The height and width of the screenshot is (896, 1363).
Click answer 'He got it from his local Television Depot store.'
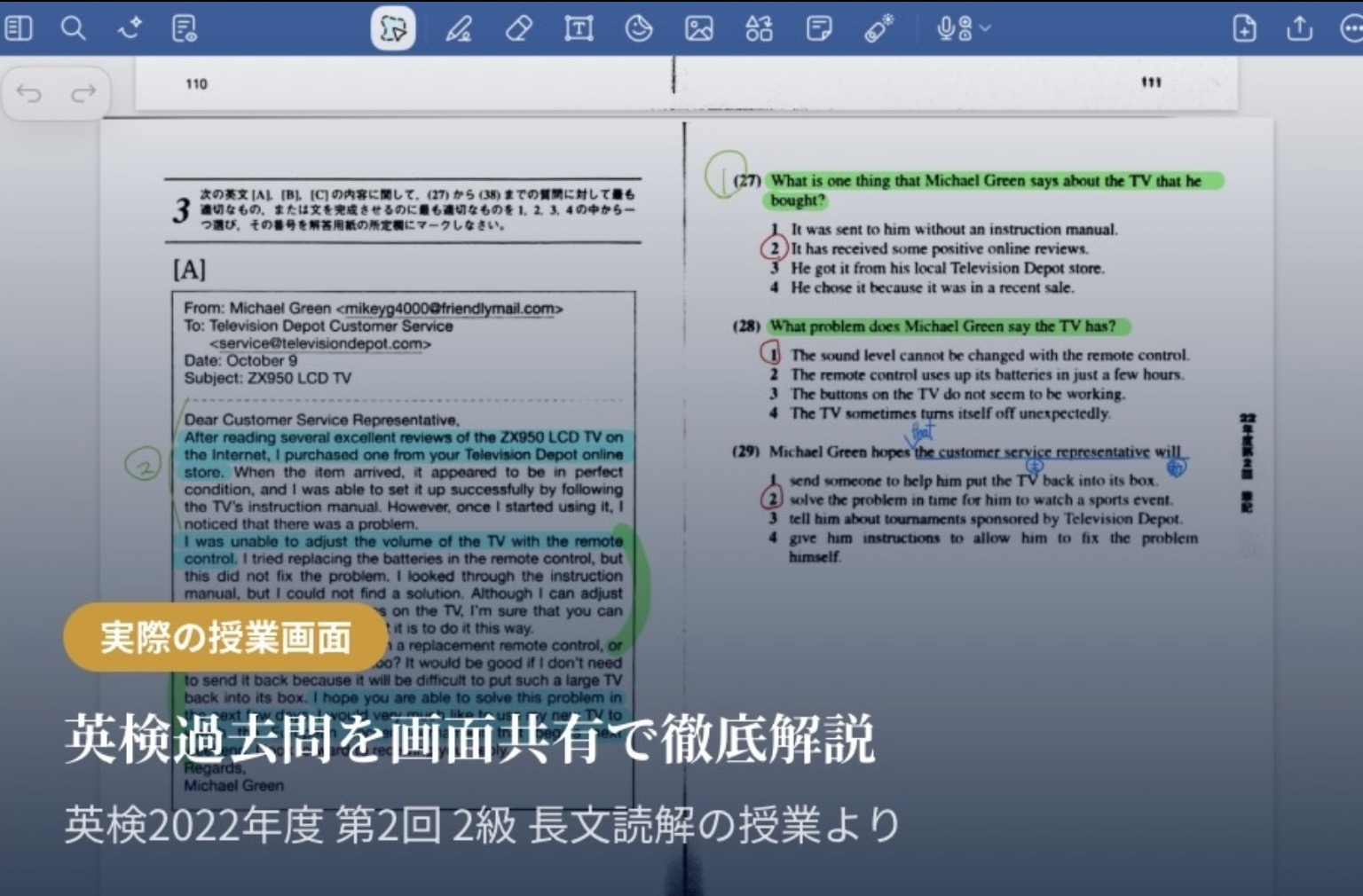tap(948, 268)
